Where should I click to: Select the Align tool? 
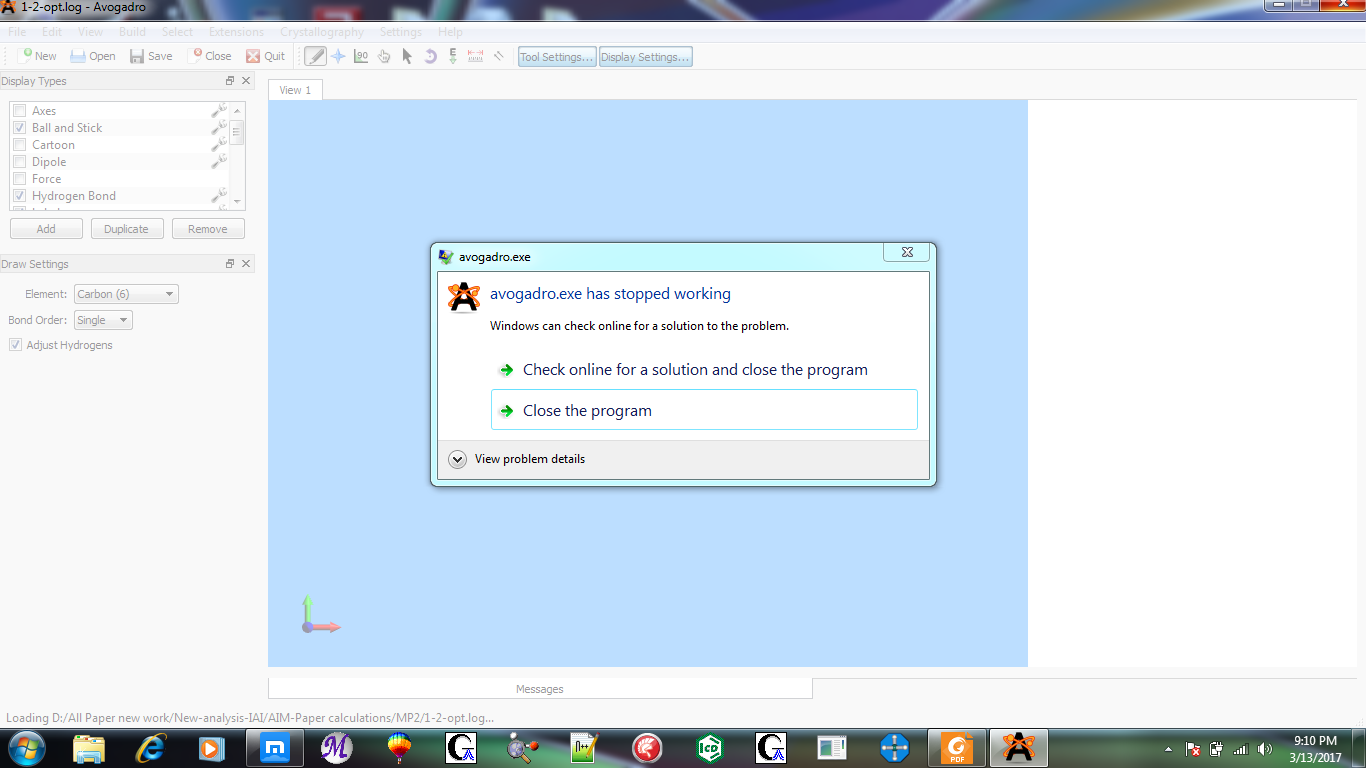click(498, 56)
